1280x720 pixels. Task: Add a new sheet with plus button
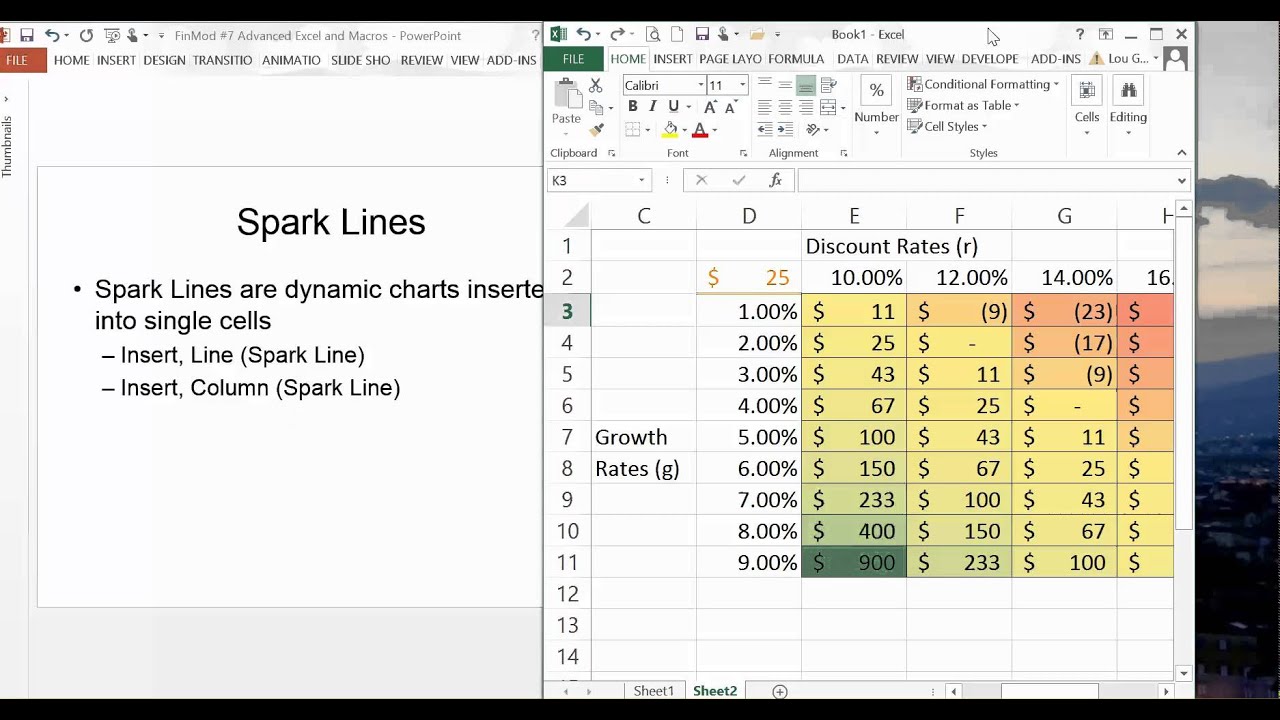click(x=780, y=691)
